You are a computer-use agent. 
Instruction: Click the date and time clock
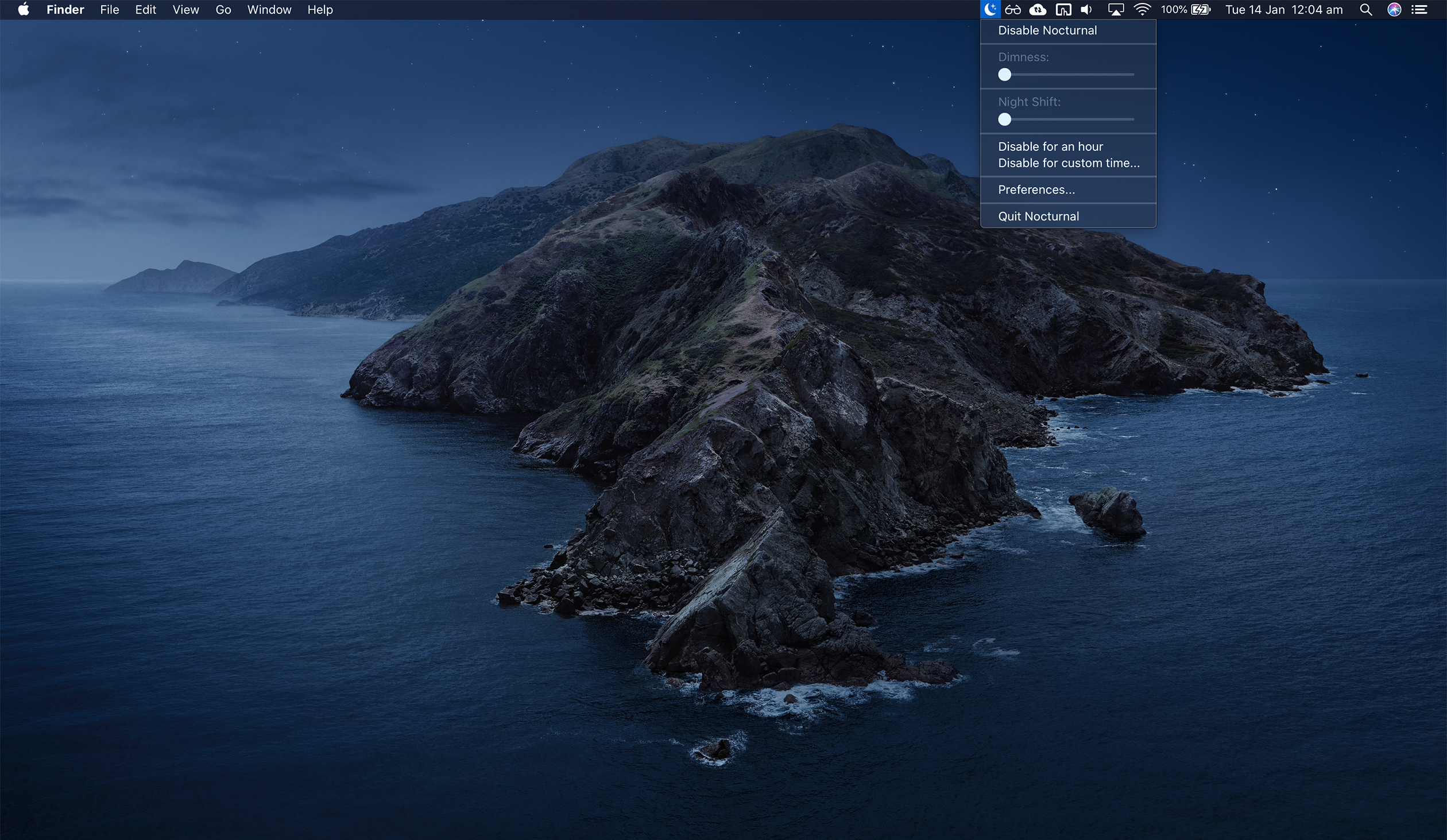1283,10
